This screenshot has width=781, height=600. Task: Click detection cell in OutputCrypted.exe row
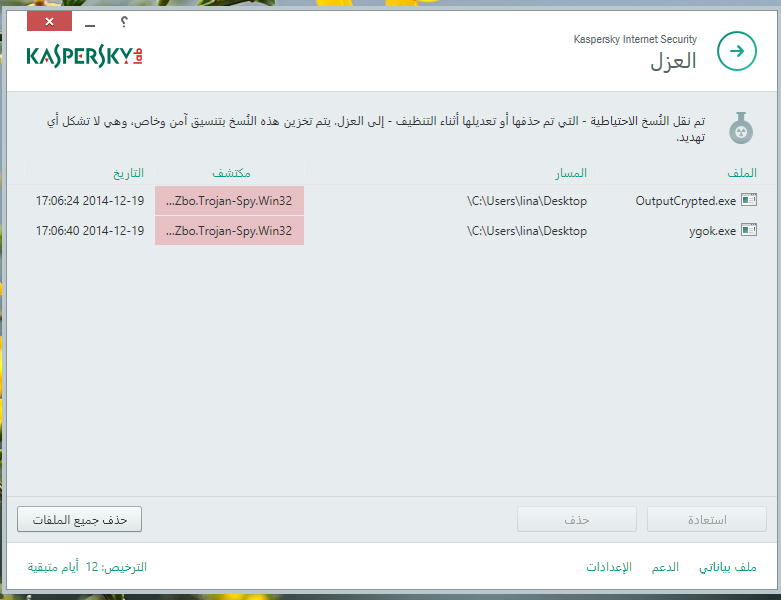click(230, 201)
